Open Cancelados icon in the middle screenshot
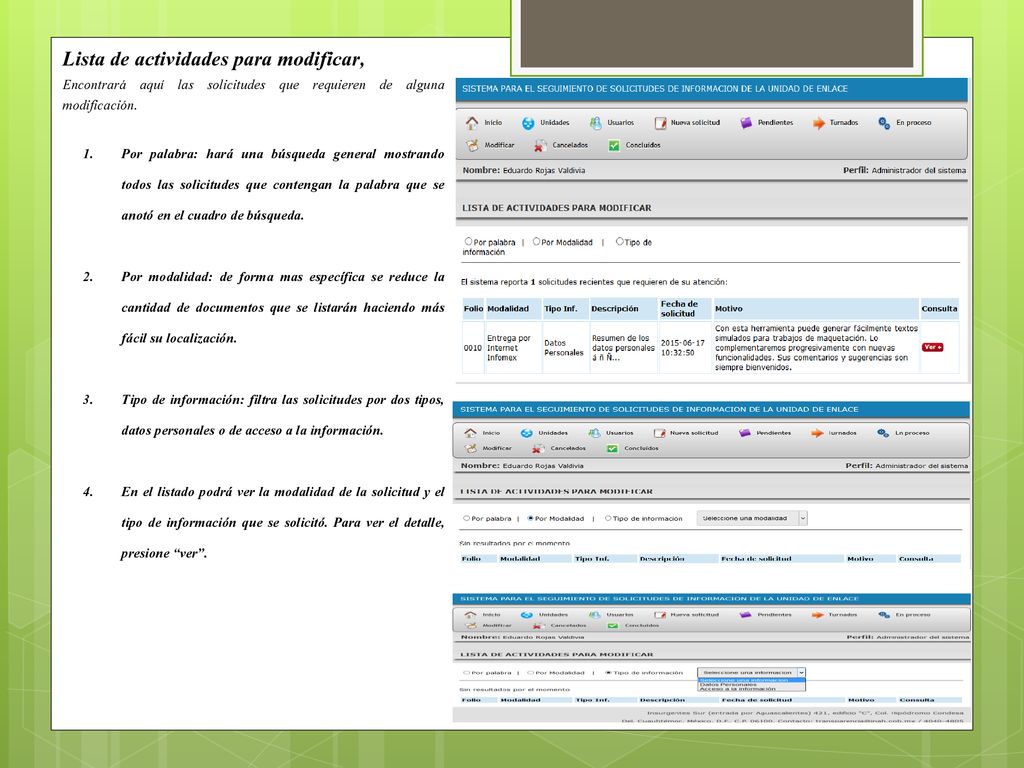The width and height of the screenshot is (1024, 768). tap(538, 449)
